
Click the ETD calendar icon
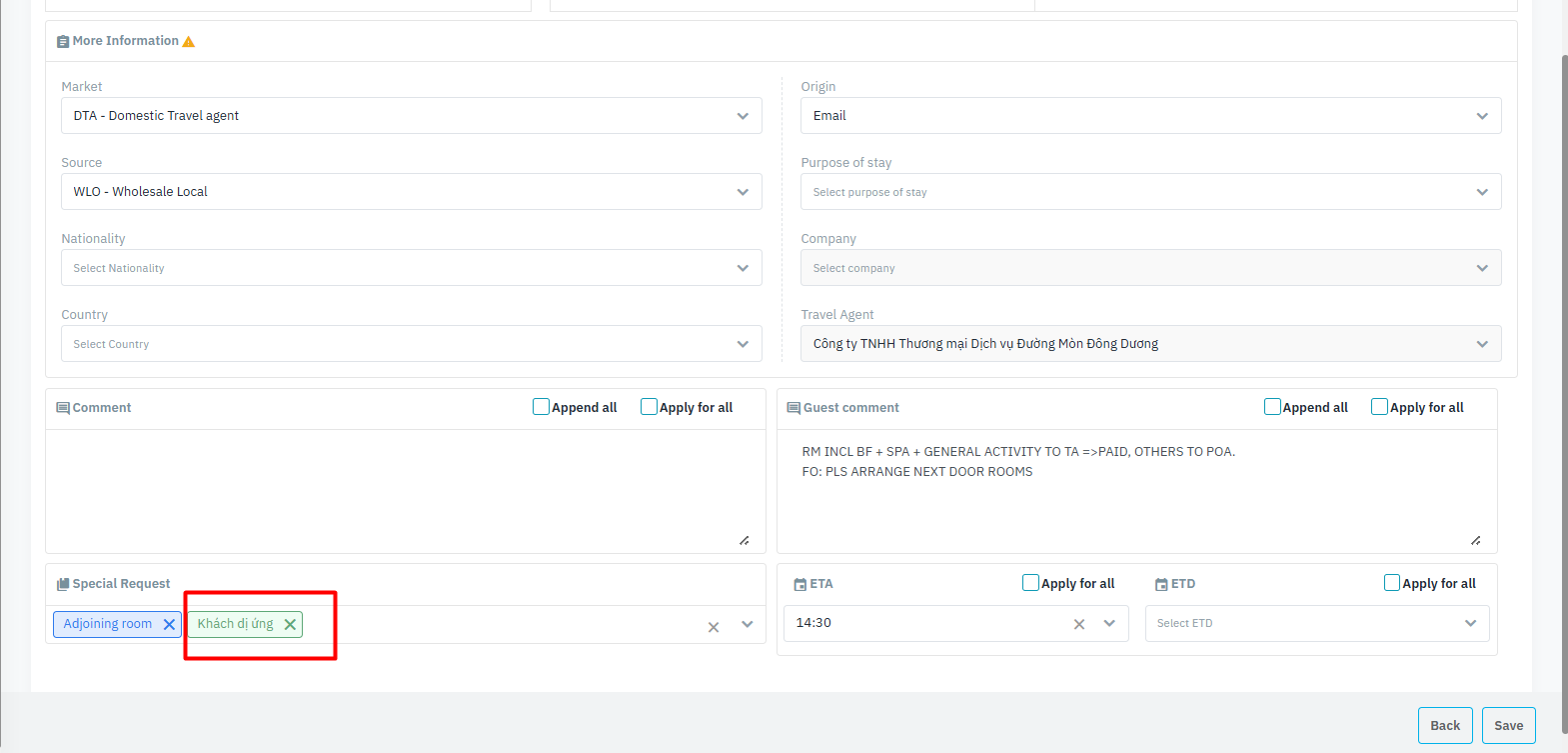[1161, 584]
